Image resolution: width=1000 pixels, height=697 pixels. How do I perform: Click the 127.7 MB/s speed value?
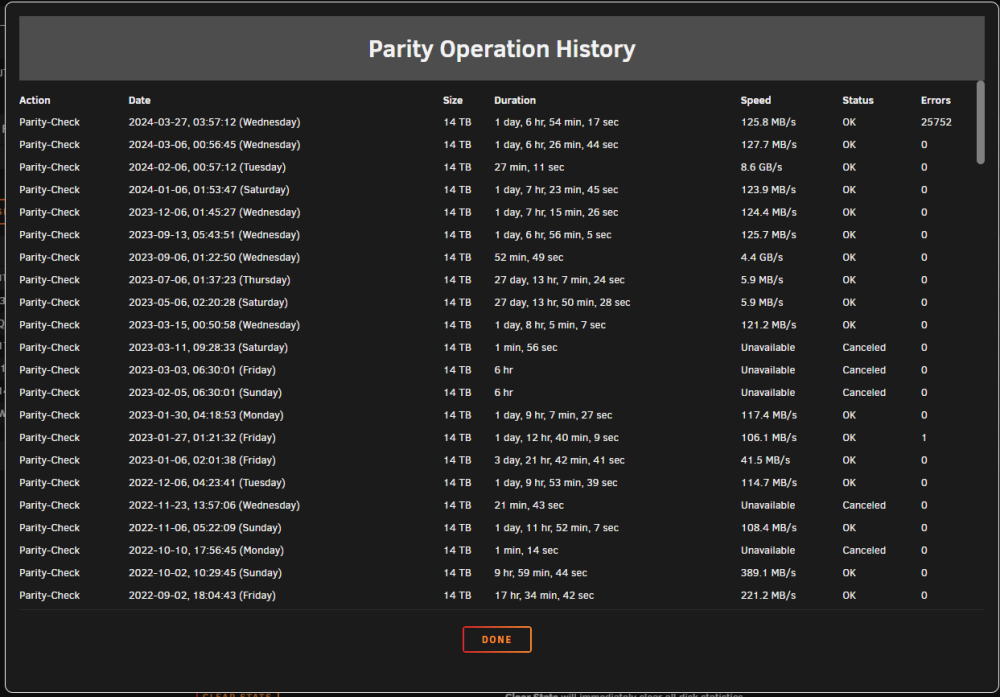coord(768,145)
